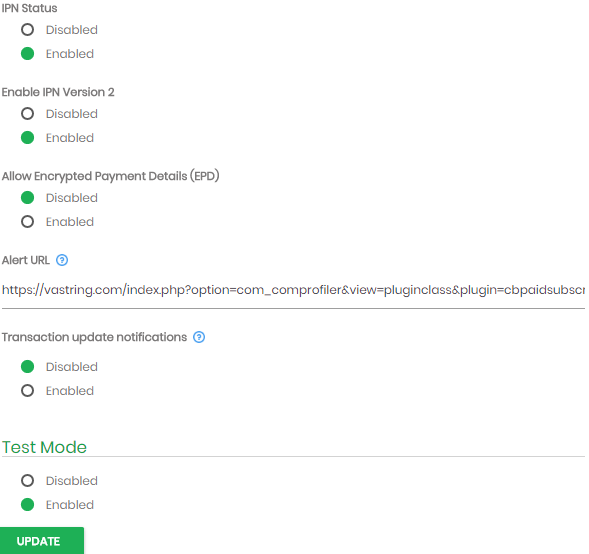Select Enabled for IPN Status
Viewport: 589px width, 554px height.
point(27,54)
